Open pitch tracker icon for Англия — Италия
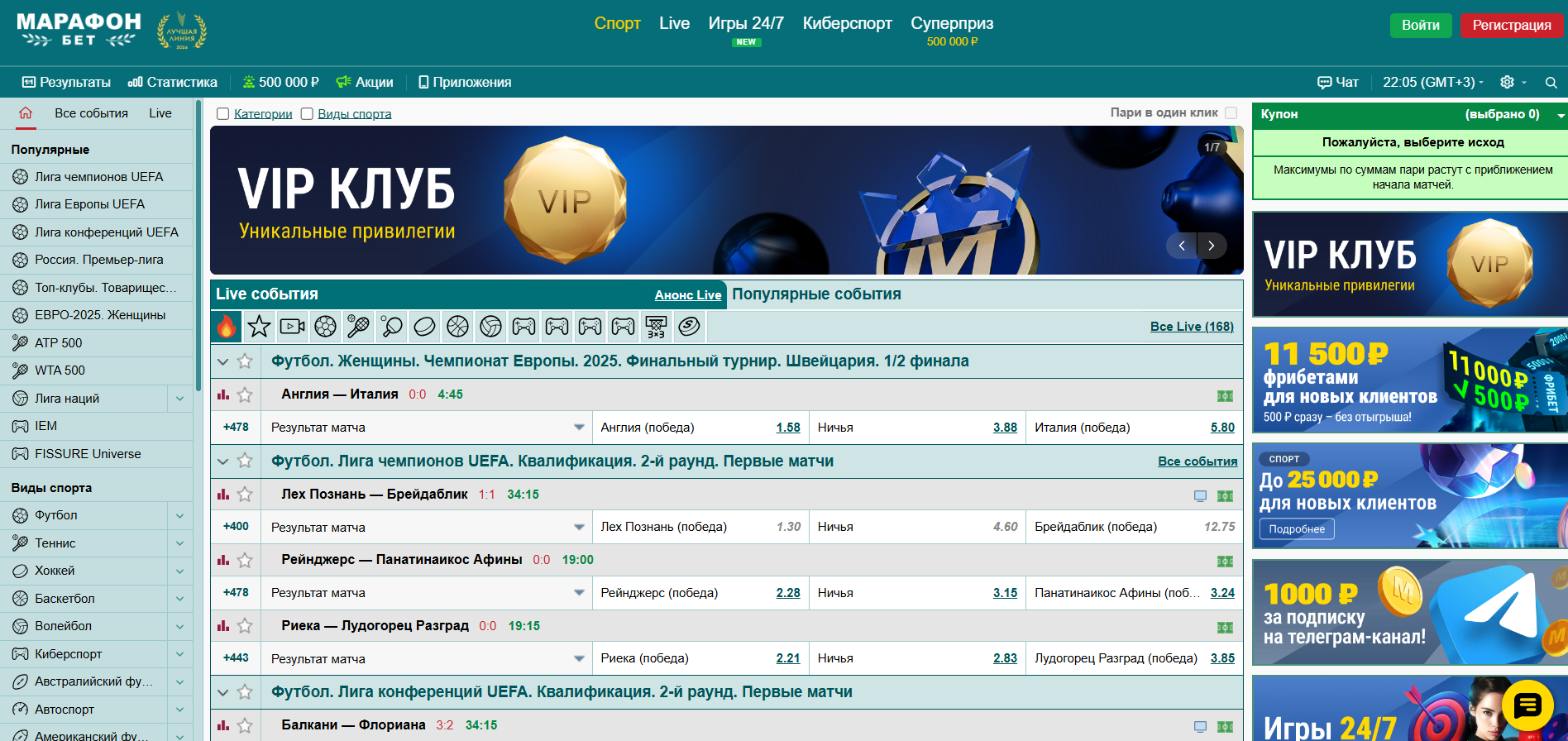 point(1226,396)
